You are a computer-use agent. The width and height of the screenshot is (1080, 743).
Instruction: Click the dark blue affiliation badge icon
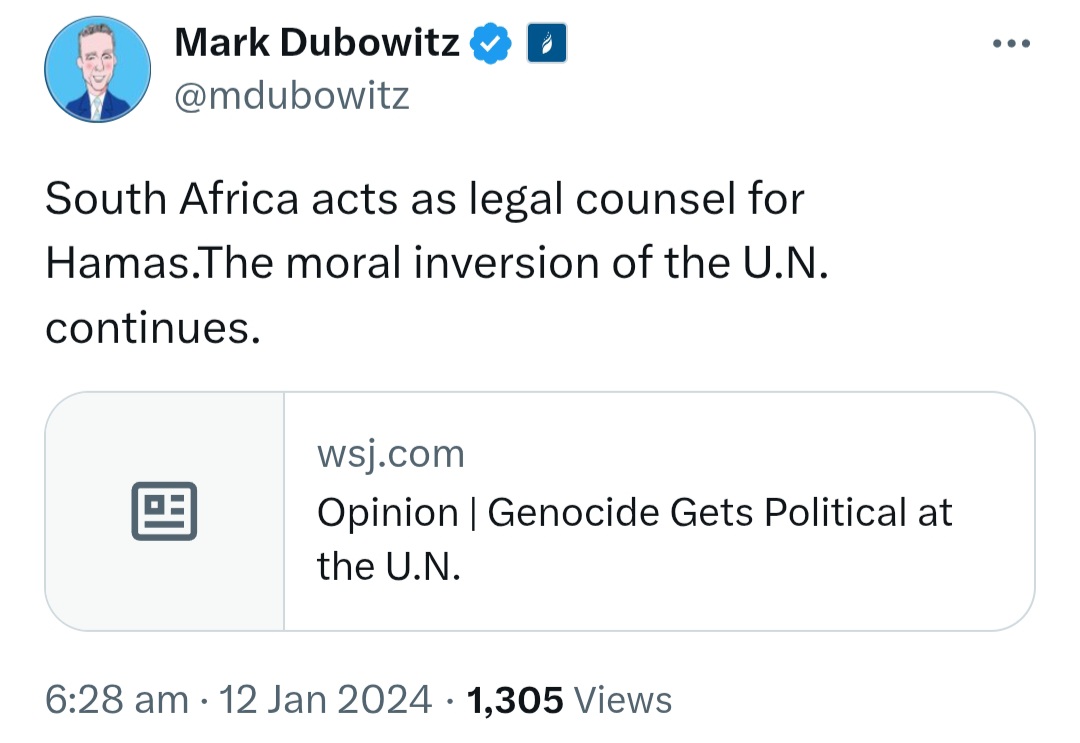pyautogui.click(x=547, y=43)
